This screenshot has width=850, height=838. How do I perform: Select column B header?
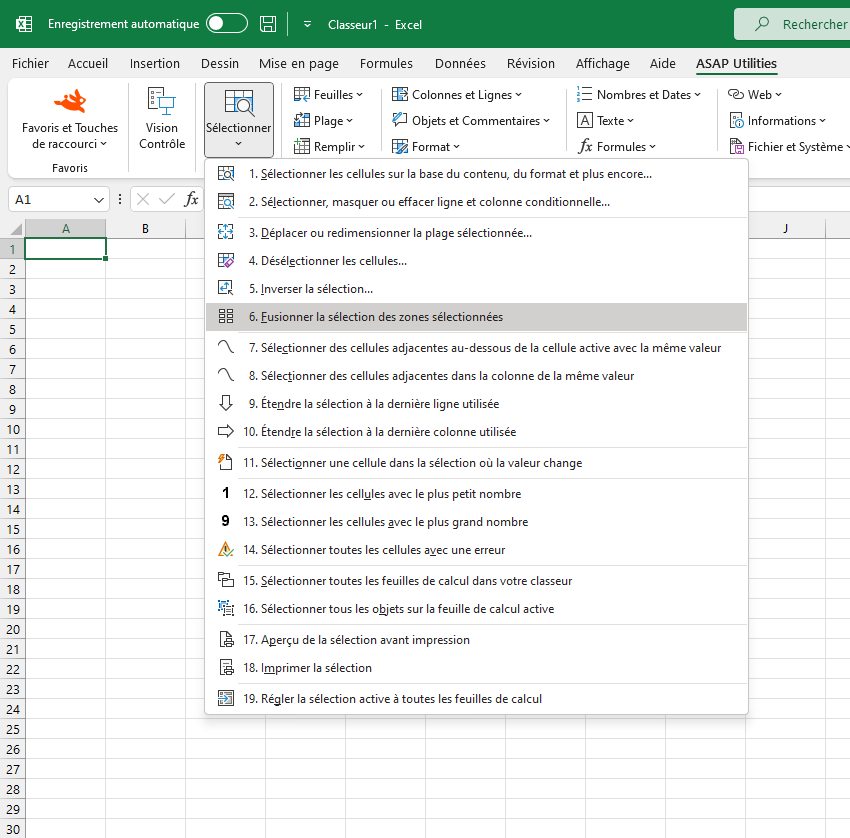click(145, 228)
